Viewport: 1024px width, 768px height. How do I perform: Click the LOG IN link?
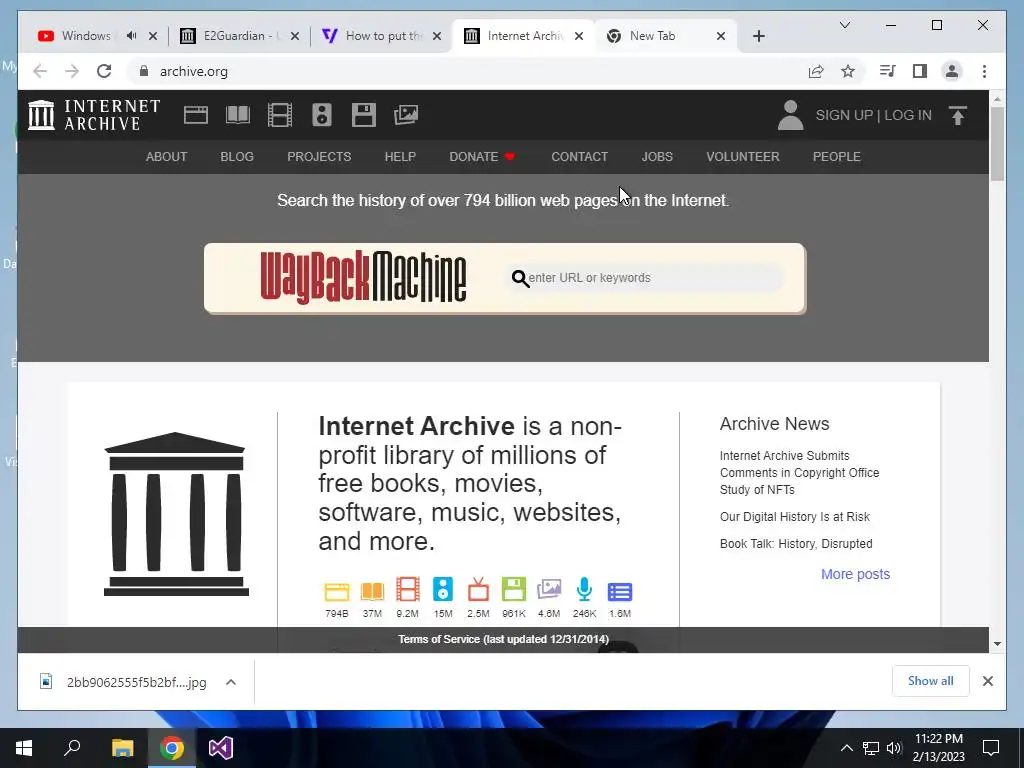pos(908,116)
